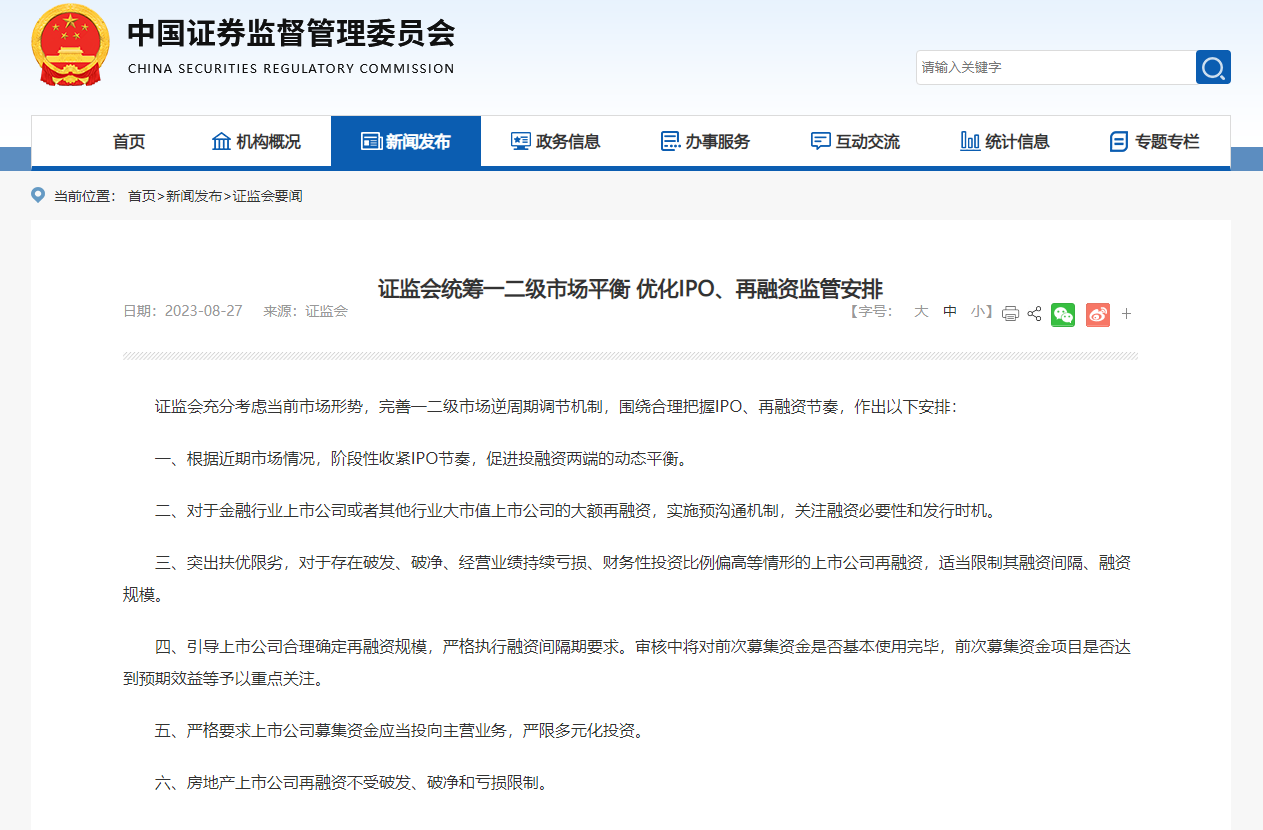Go to the 政务信息 navigation tab

[556, 141]
